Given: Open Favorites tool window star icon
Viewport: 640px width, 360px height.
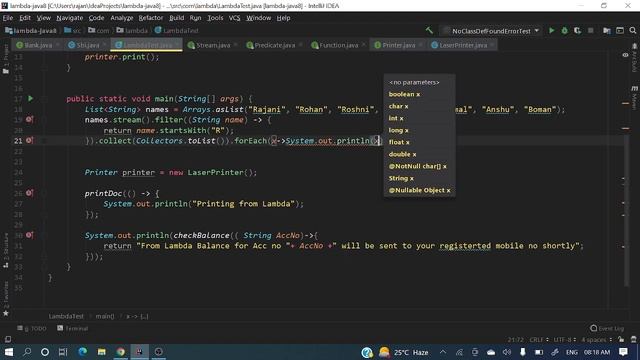Looking at the screenshot, I should 6,313.
